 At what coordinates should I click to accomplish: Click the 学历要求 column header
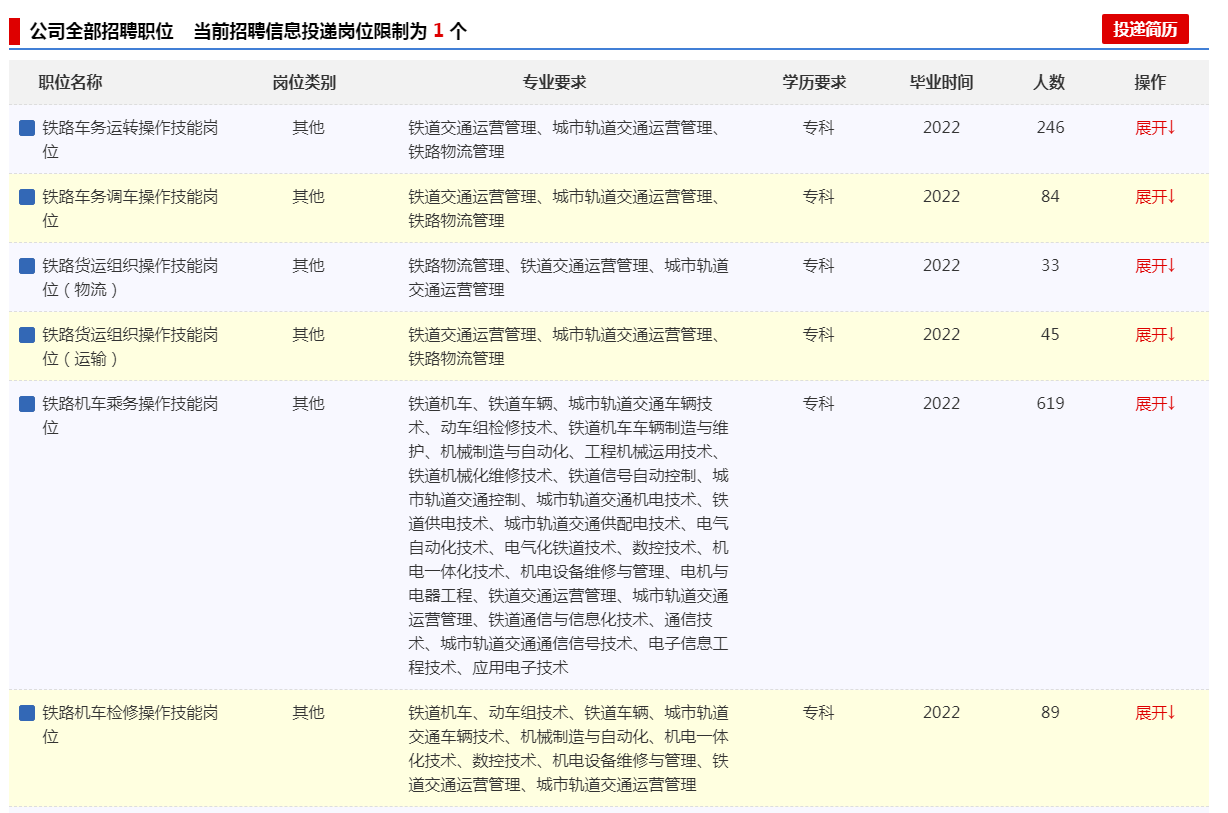(814, 83)
